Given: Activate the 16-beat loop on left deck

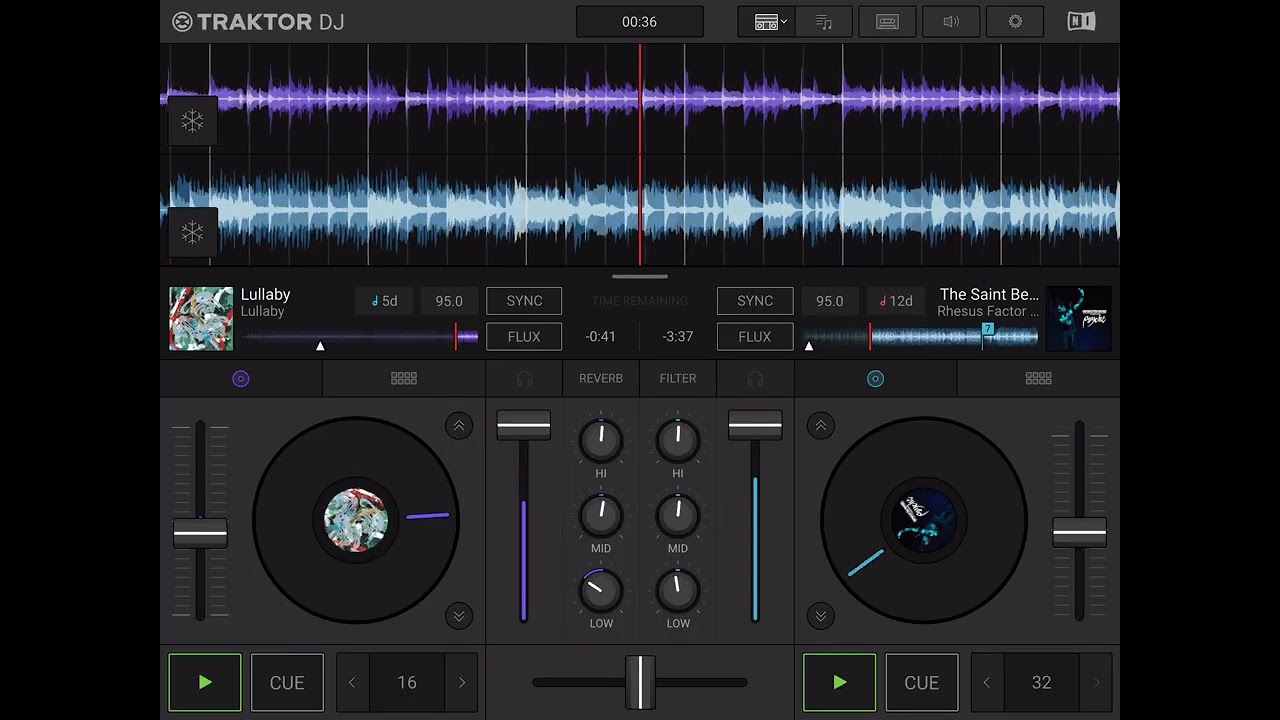Looking at the screenshot, I should pyautogui.click(x=407, y=682).
